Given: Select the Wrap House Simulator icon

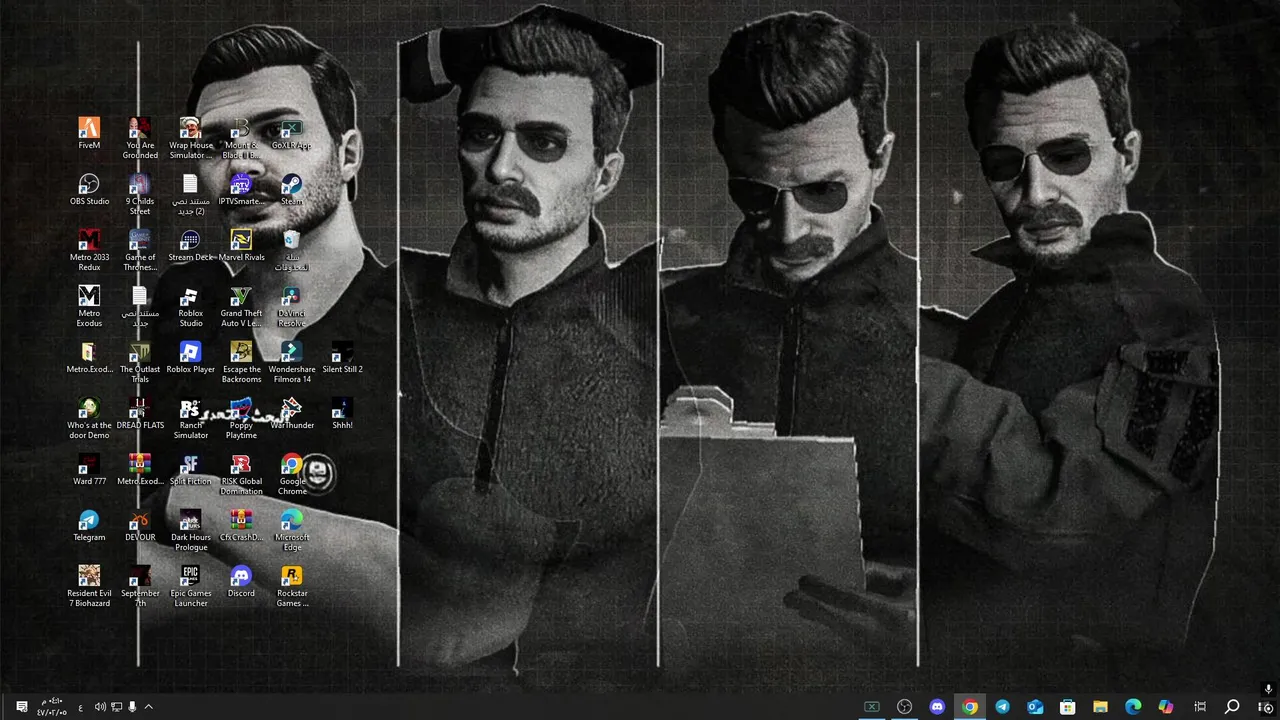Looking at the screenshot, I should coord(191,138).
